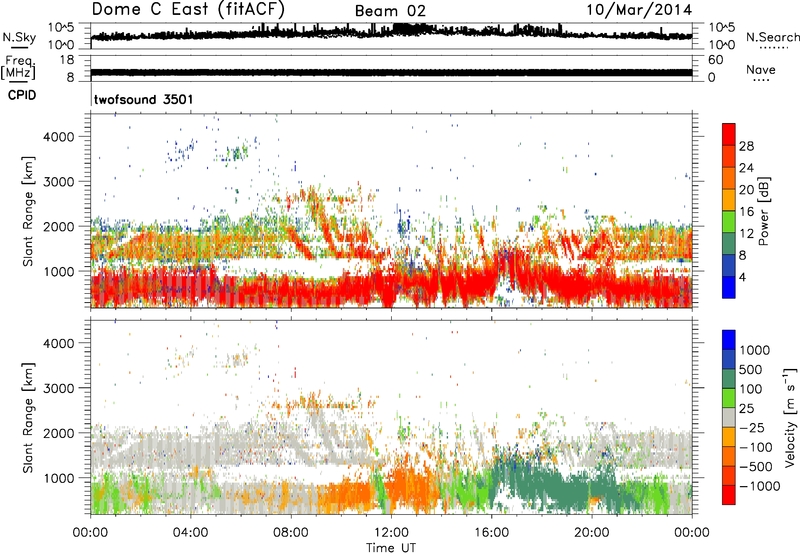The width and height of the screenshot is (800, 554).
Task: Click the '3000' tick of the power panel
Action: (x=58, y=182)
